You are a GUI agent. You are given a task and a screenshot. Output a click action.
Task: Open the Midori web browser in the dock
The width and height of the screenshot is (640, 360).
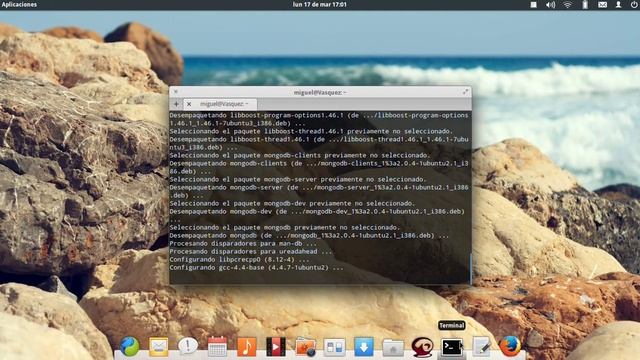point(130,347)
